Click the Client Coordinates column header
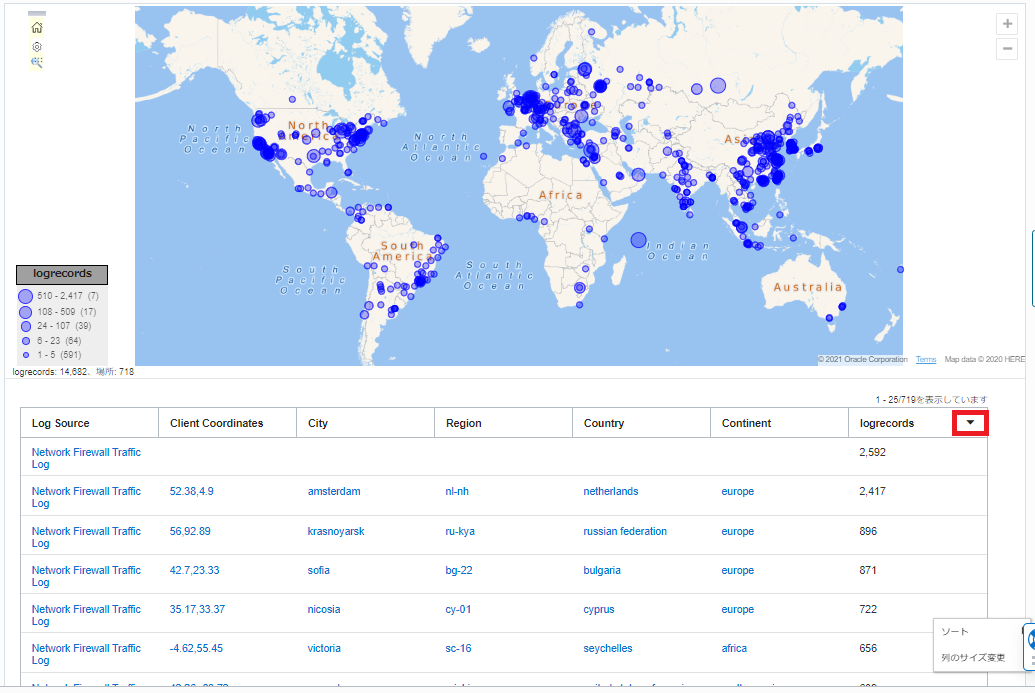 (217, 424)
